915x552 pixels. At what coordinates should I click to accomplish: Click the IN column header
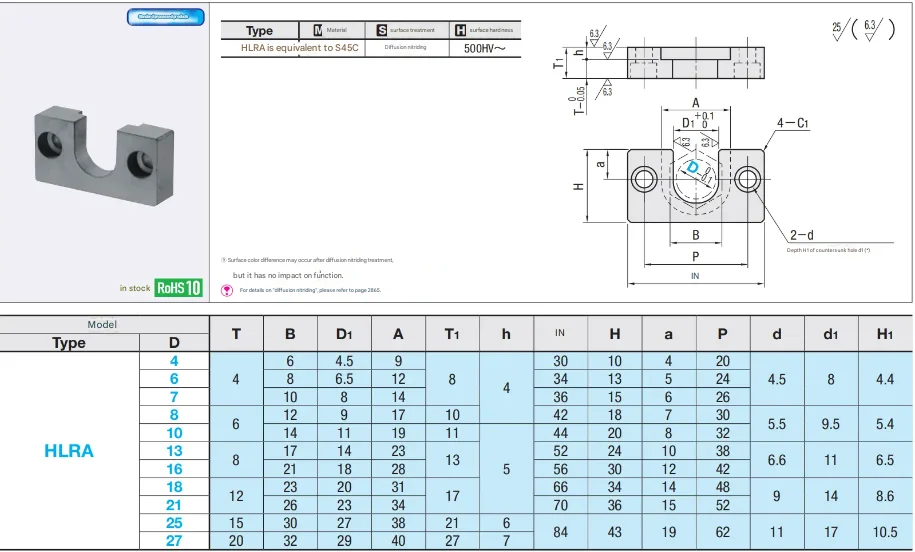(560, 334)
